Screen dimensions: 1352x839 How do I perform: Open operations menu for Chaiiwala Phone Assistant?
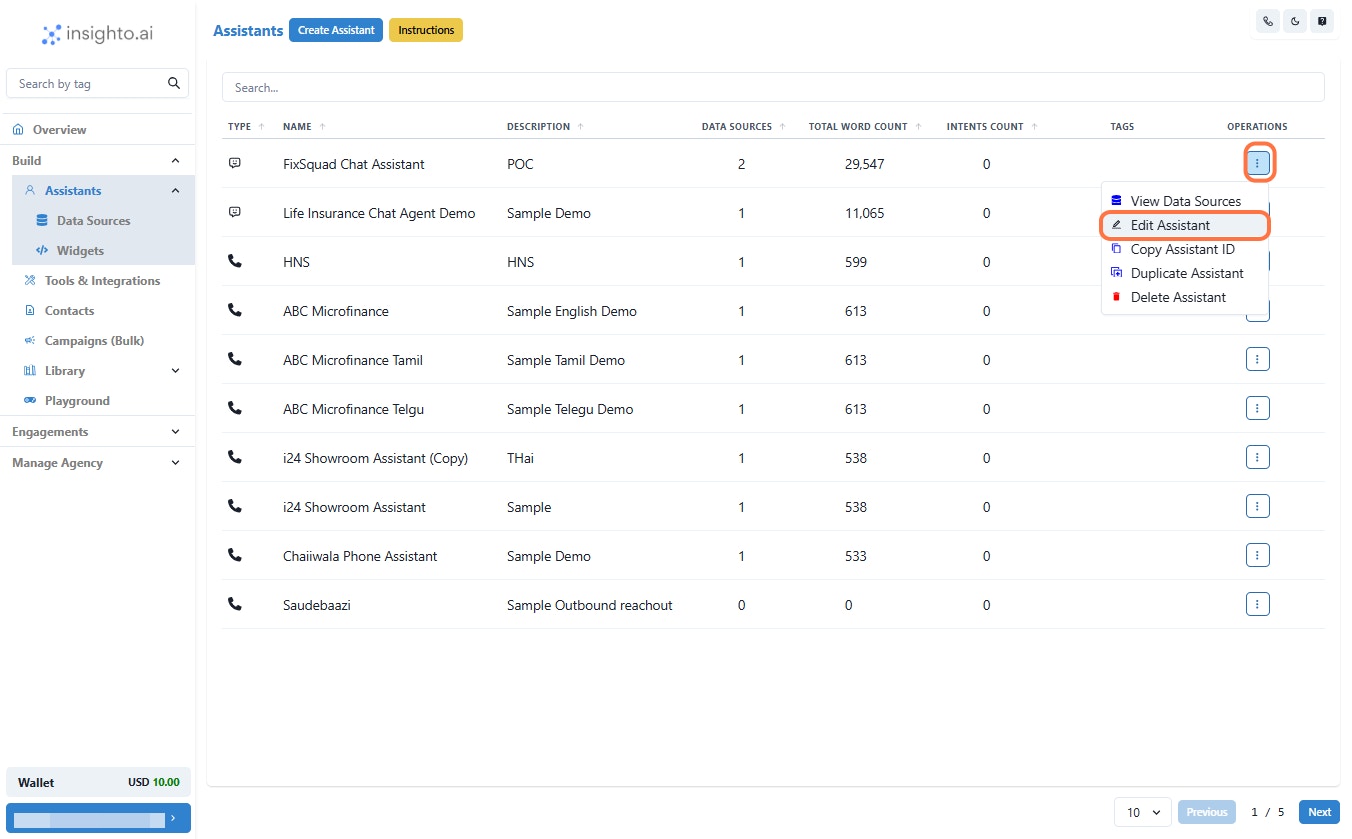click(1258, 555)
